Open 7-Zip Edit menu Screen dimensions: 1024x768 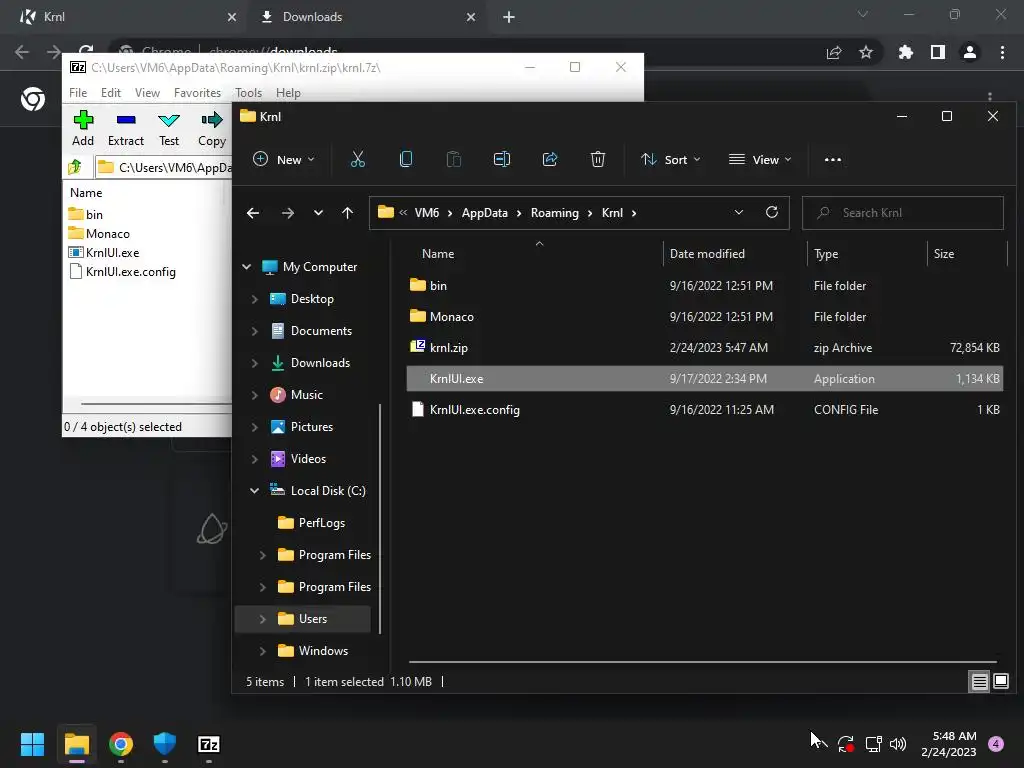[110, 93]
